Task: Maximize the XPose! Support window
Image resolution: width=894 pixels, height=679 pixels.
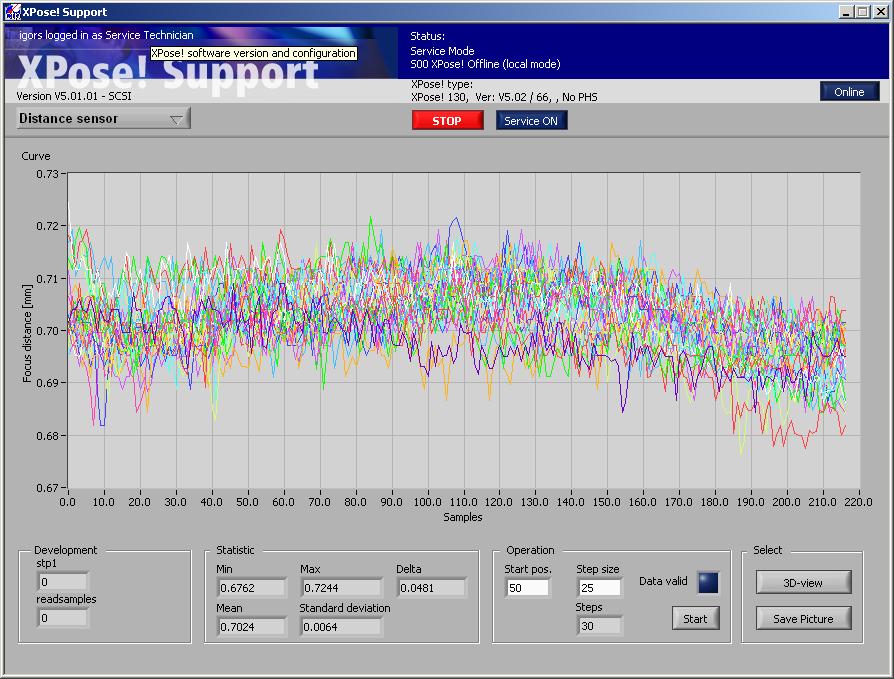Action: tap(863, 11)
